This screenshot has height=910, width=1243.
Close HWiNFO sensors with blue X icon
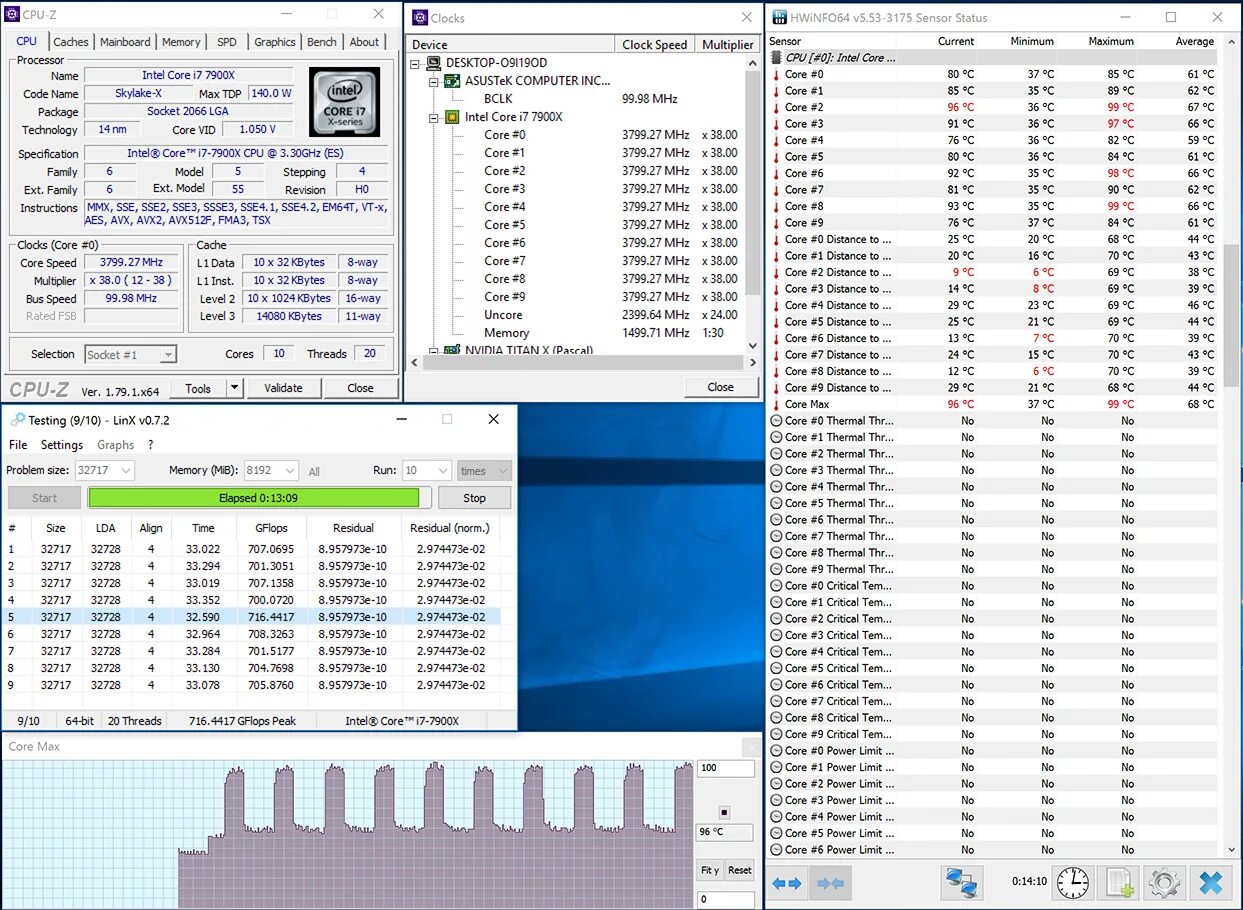pos(1210,882)
